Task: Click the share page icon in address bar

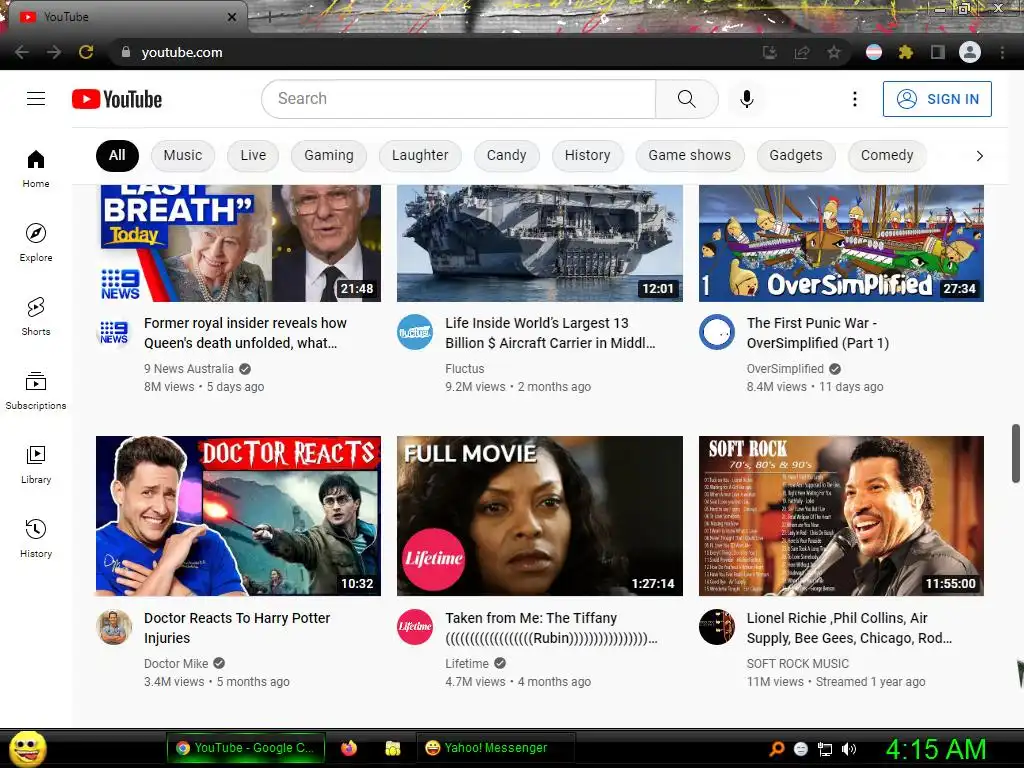Action: tap(801, 52)
